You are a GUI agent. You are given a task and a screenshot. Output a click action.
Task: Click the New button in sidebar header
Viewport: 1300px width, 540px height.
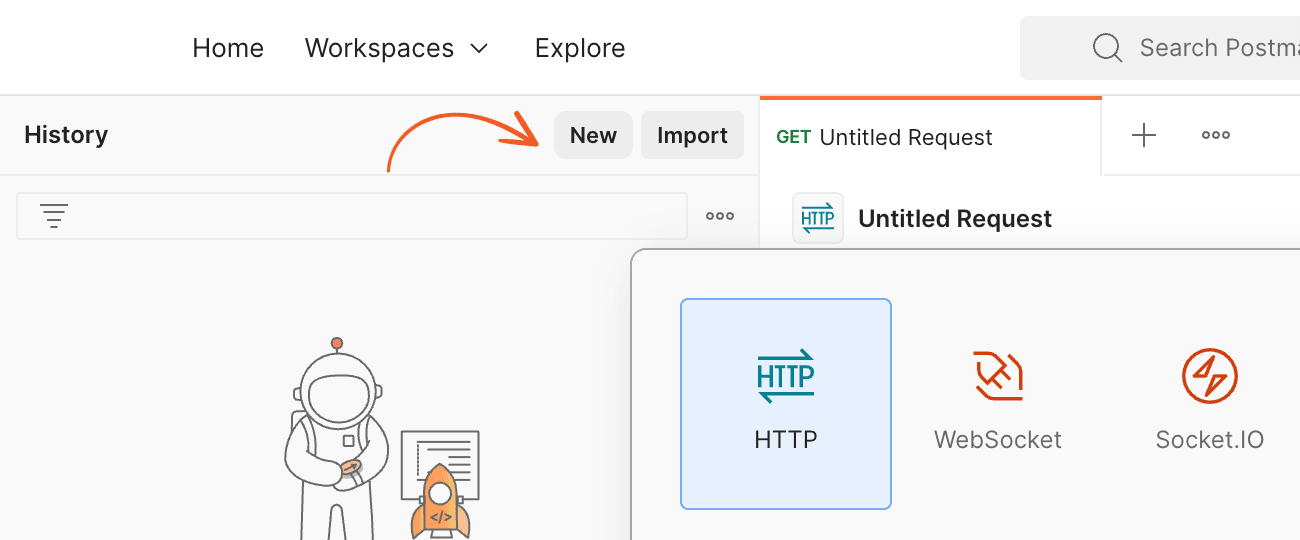point(593,135)
